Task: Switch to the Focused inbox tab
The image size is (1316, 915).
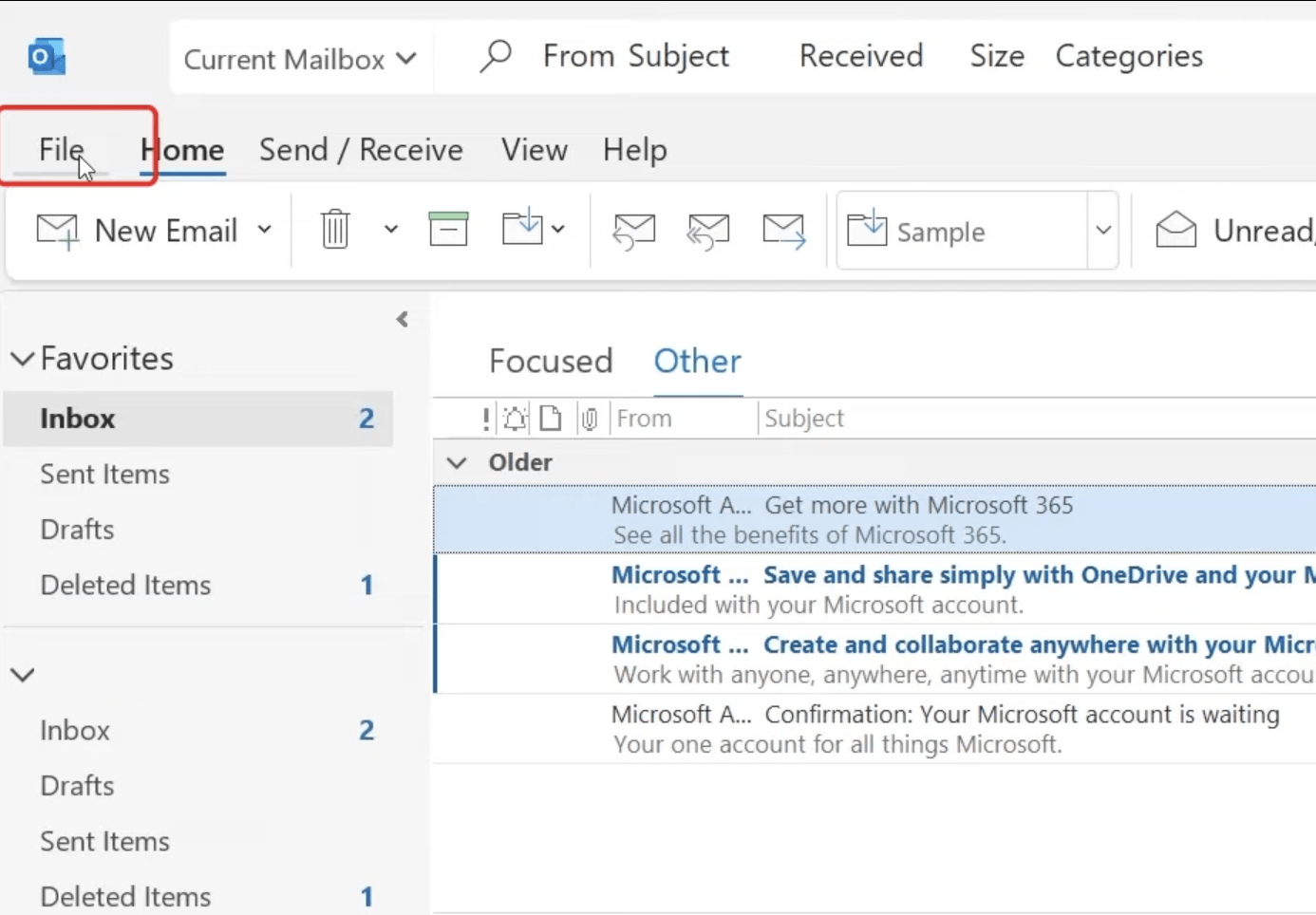Action: point(551,361)
